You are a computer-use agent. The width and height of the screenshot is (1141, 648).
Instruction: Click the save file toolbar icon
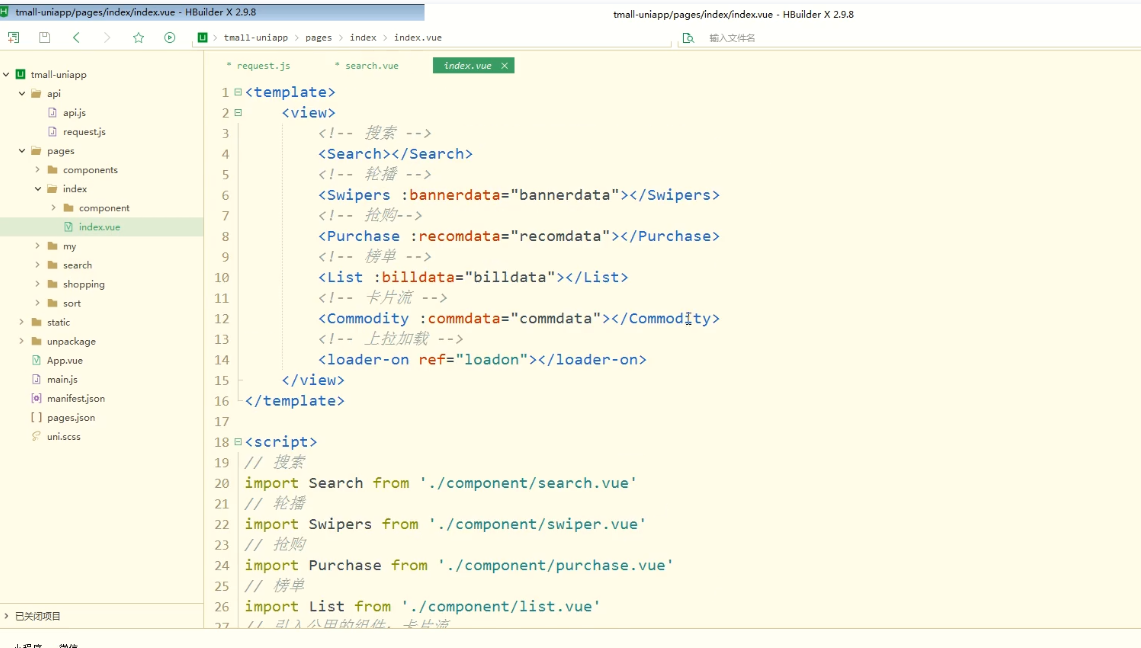pyautogui.click(x=44, y=37)
